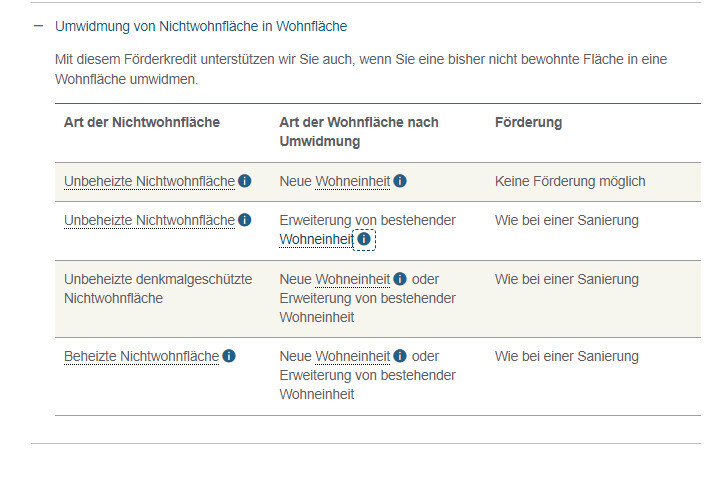717x480 pixels.
Task: Collapse section using the minus icon
Action: 38,26
